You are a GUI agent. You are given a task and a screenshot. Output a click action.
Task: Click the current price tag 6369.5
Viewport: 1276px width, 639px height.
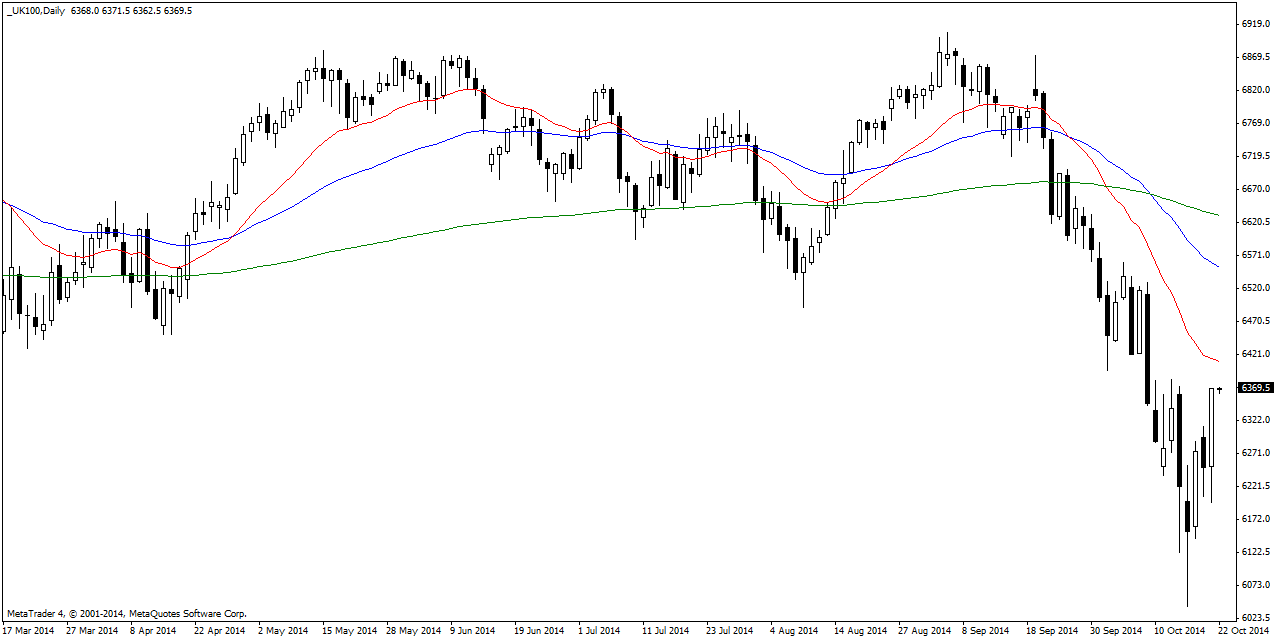tap(1255, 387)
